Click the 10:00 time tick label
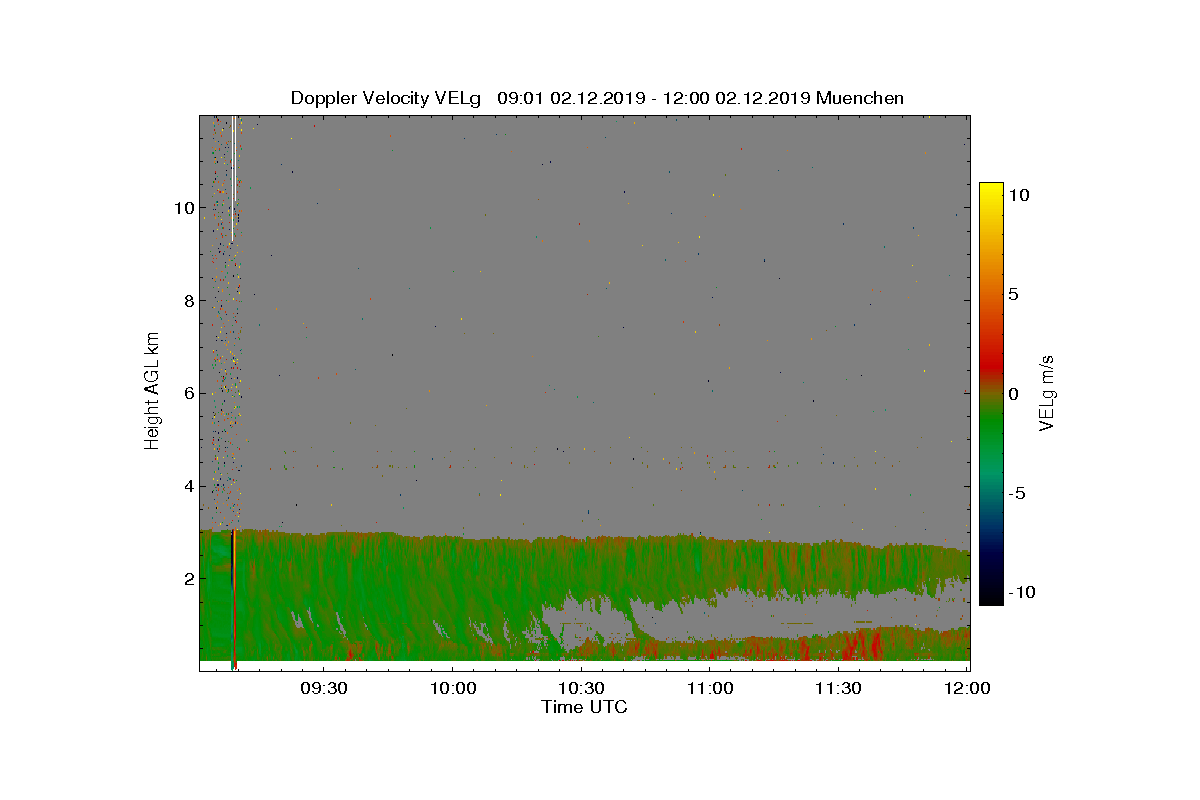This screenshot has width=1200, height=800. coord(452,689)
